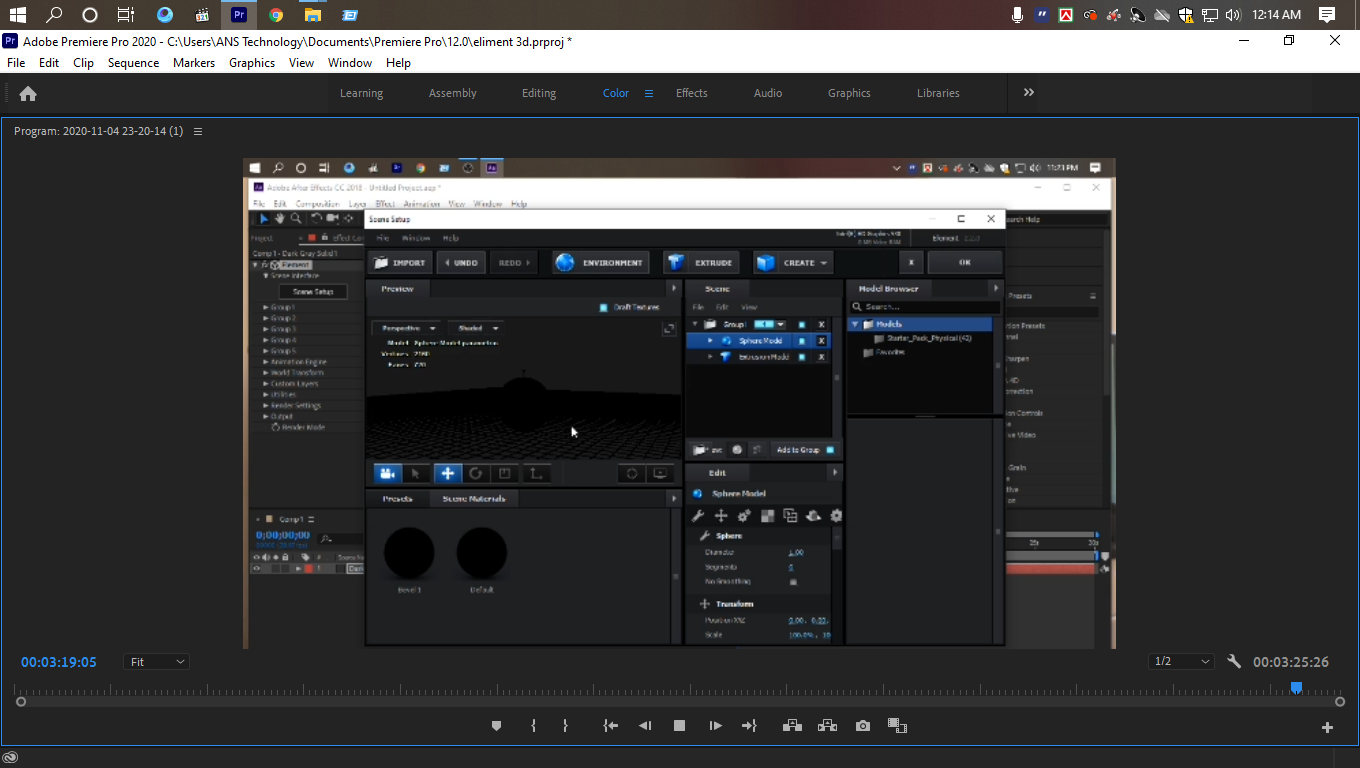Click the Program: 2020-11-04 23-20-14 panel title
The width and height of the screenshot is (1360, 768).
click(98, 132)
